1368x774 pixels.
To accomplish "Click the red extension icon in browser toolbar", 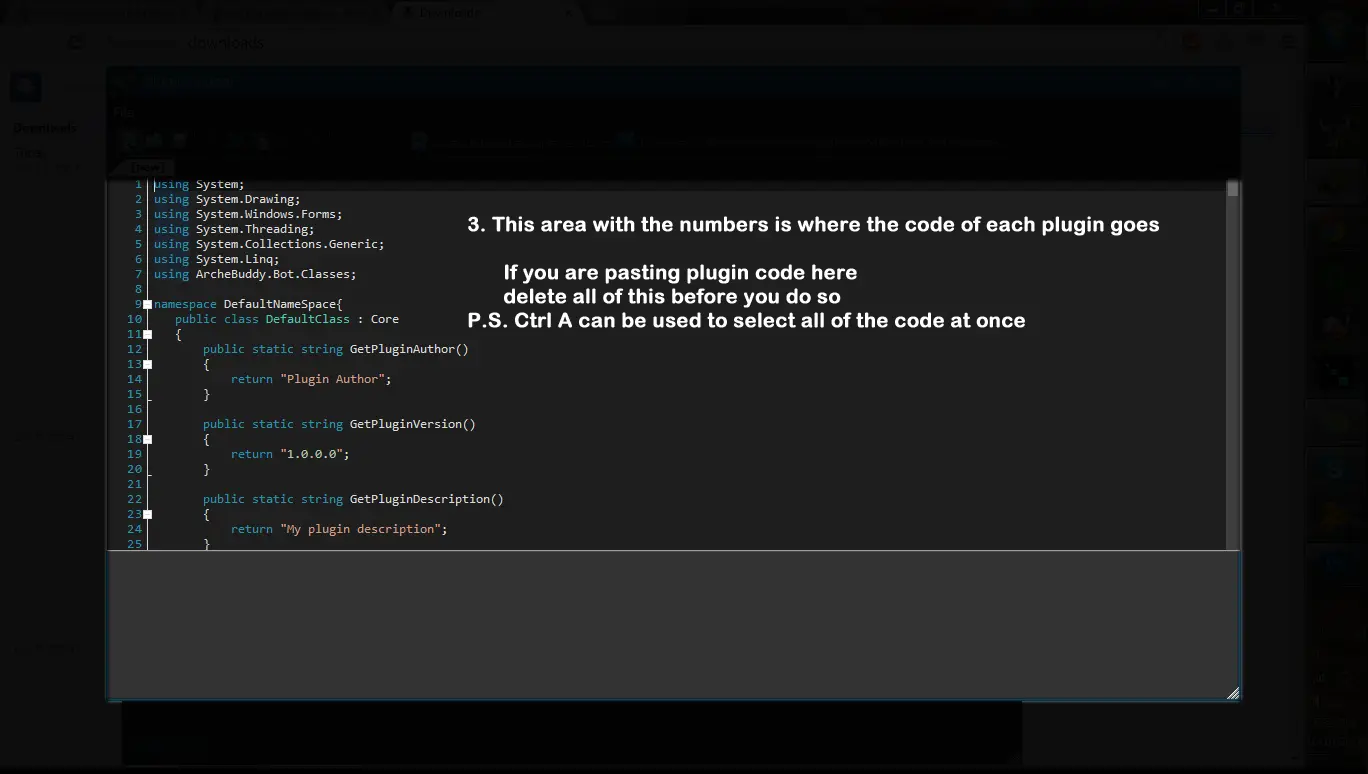I will pyautogui.click(x=1190, y=42).
